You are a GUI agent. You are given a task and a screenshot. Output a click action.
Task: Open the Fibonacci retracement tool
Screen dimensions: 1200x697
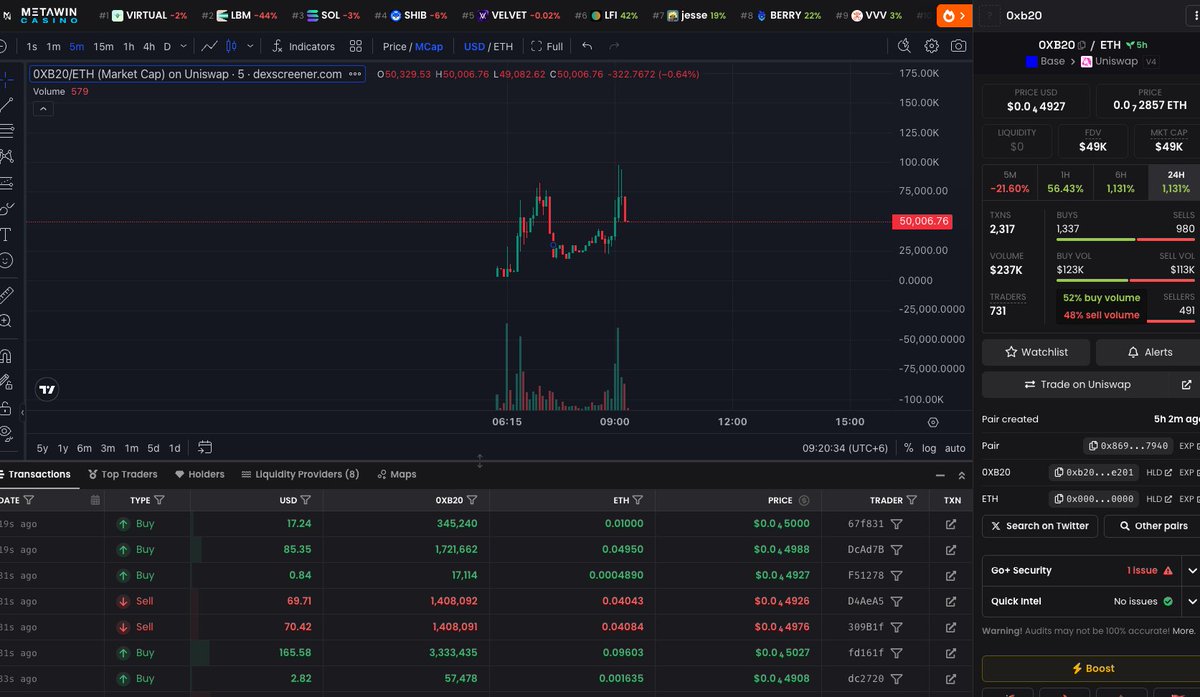6,130
